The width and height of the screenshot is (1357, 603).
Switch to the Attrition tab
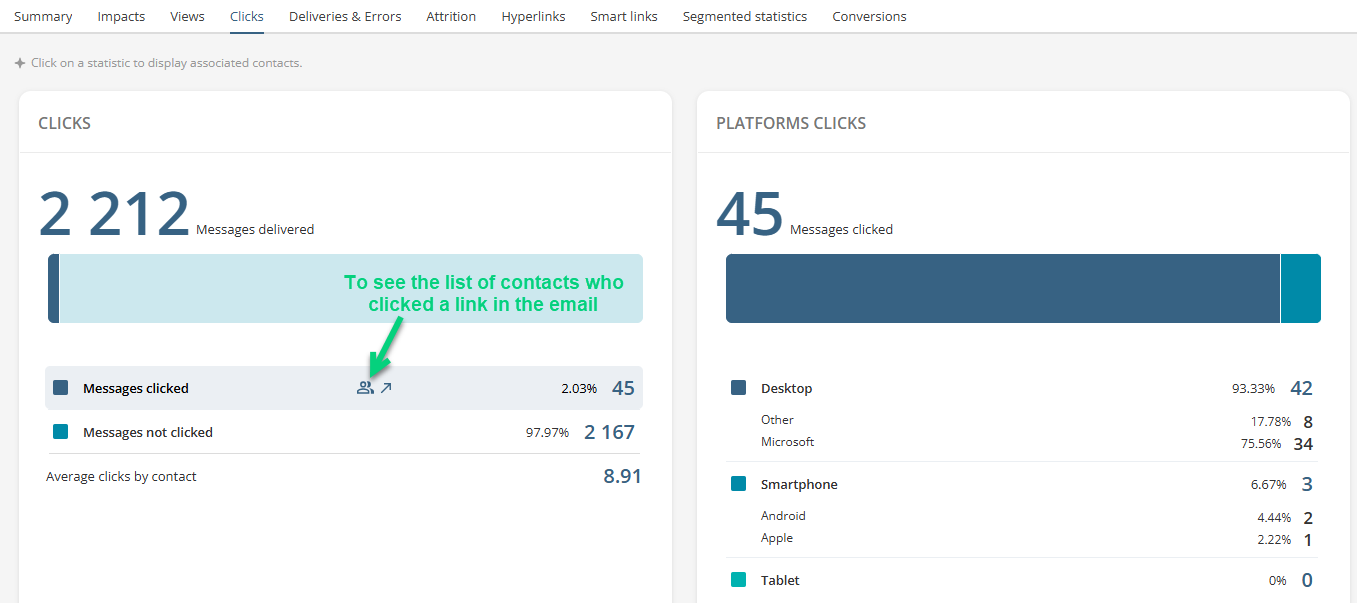click(451, 16)
